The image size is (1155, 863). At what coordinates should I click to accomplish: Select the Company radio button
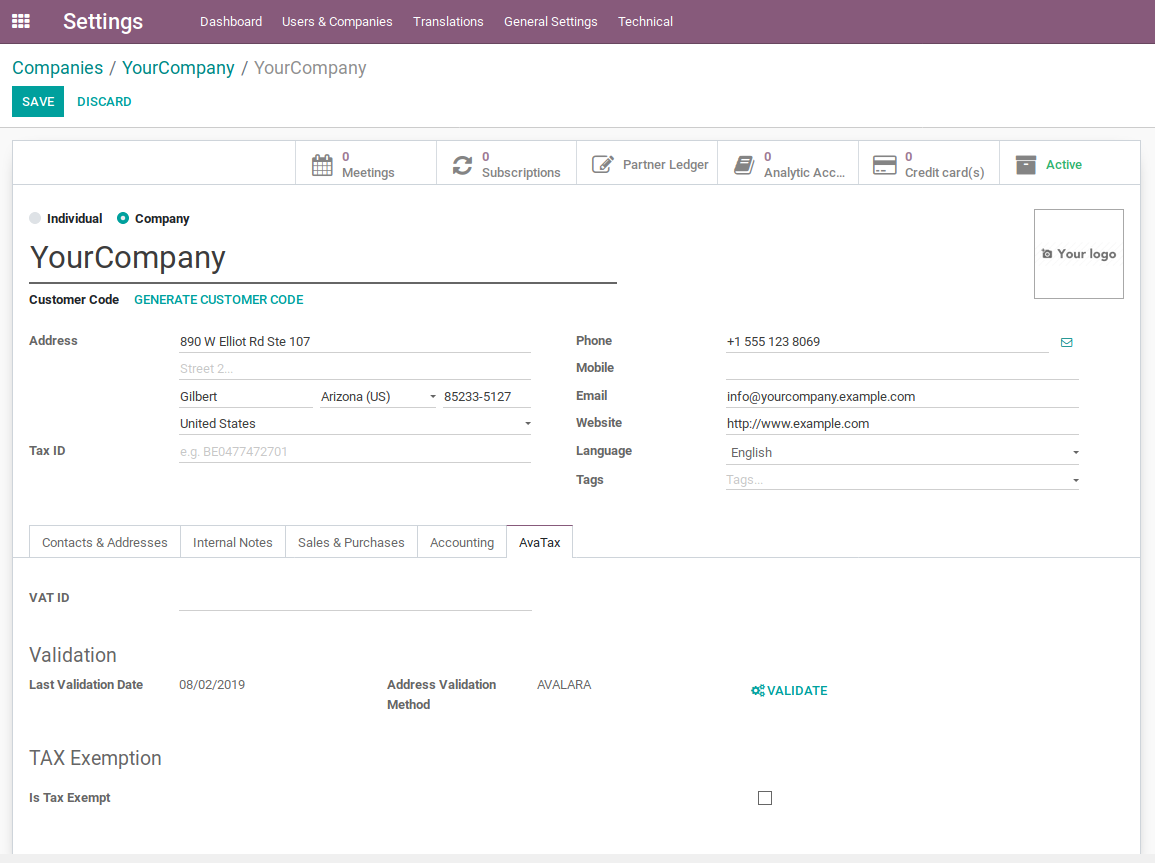click(x=123, y=218)
